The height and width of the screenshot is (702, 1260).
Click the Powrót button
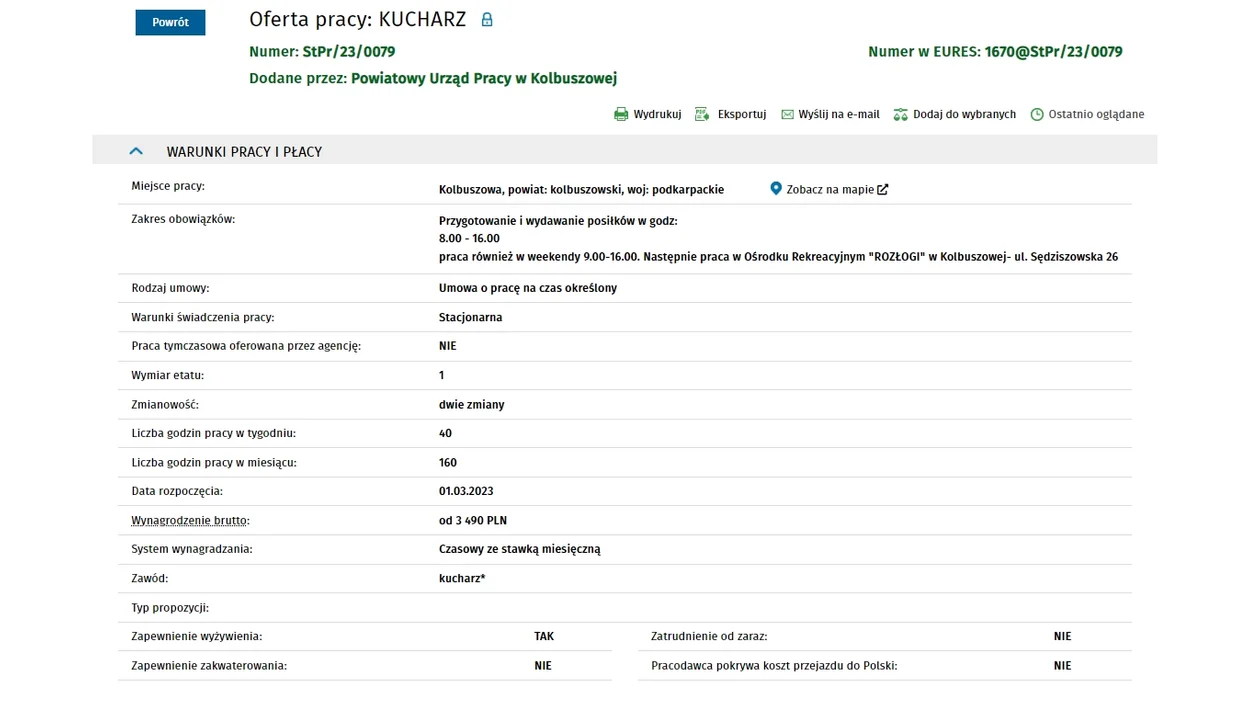170,22
